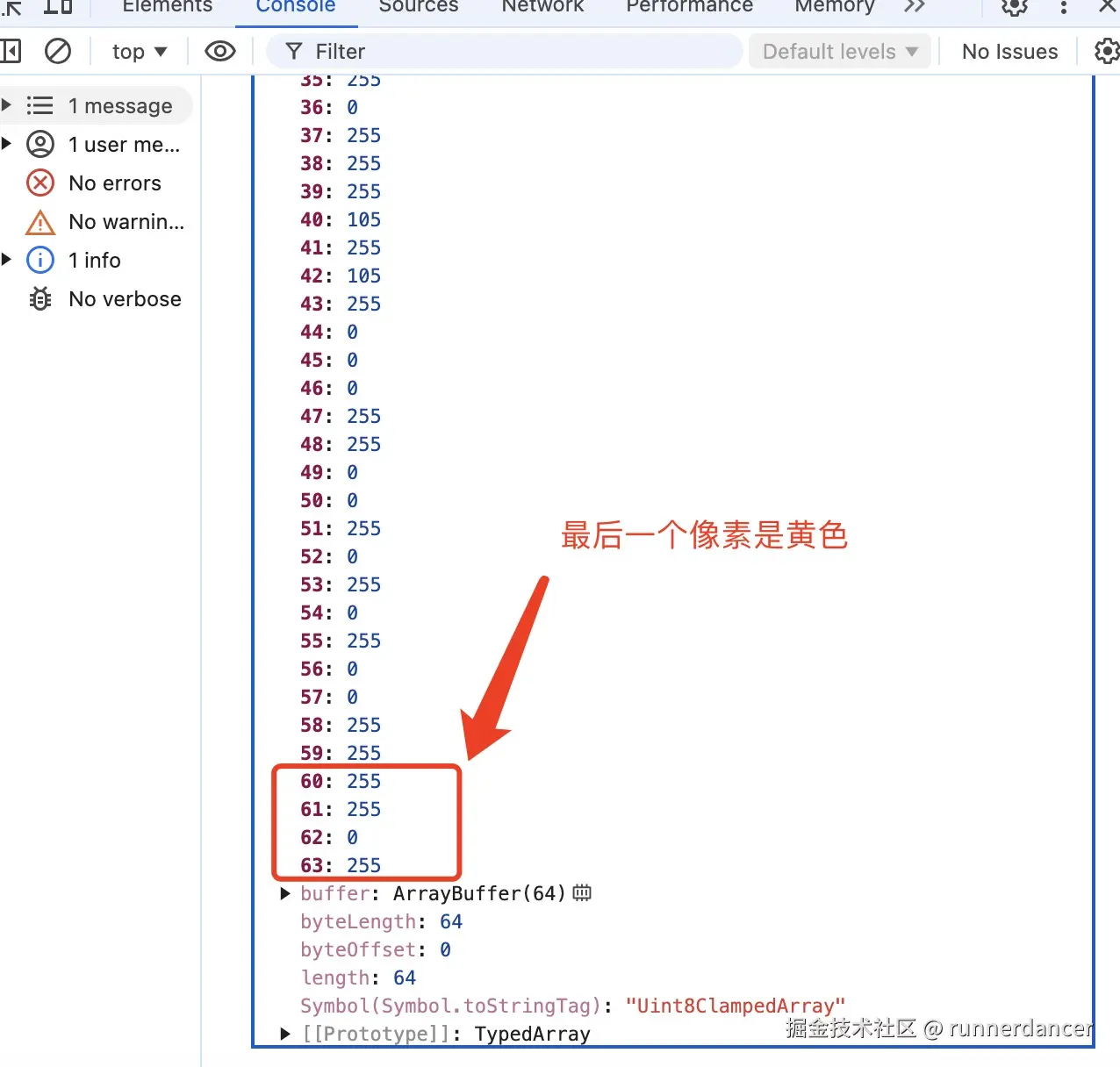The image size is (1120, 1067).
Task: Click array entry 42: 105
Action: 341,276
